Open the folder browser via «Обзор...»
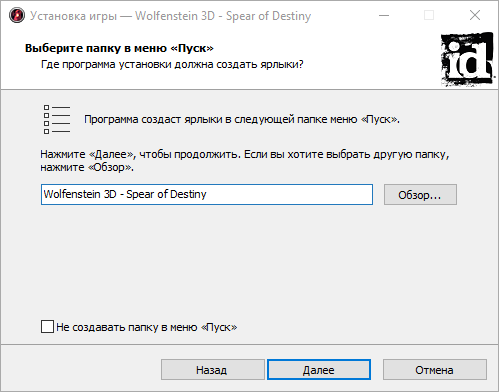The width and height of the screenshot is (499, 392). [x=420, y=194]
